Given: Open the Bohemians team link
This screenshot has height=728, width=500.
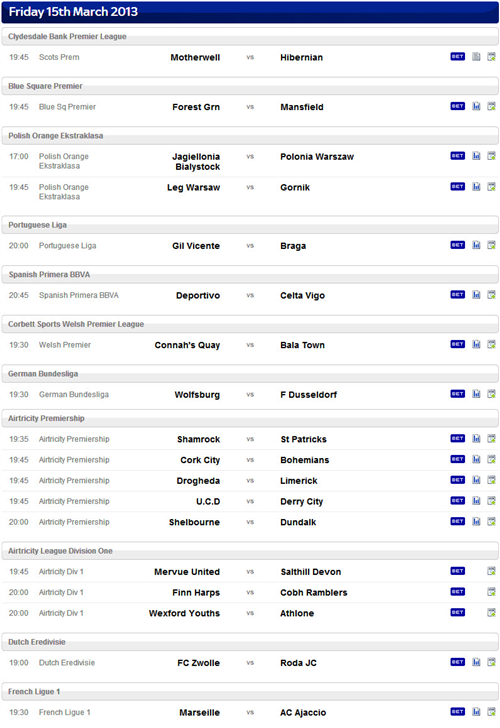Looking at the screenshot, I should 305,460.
